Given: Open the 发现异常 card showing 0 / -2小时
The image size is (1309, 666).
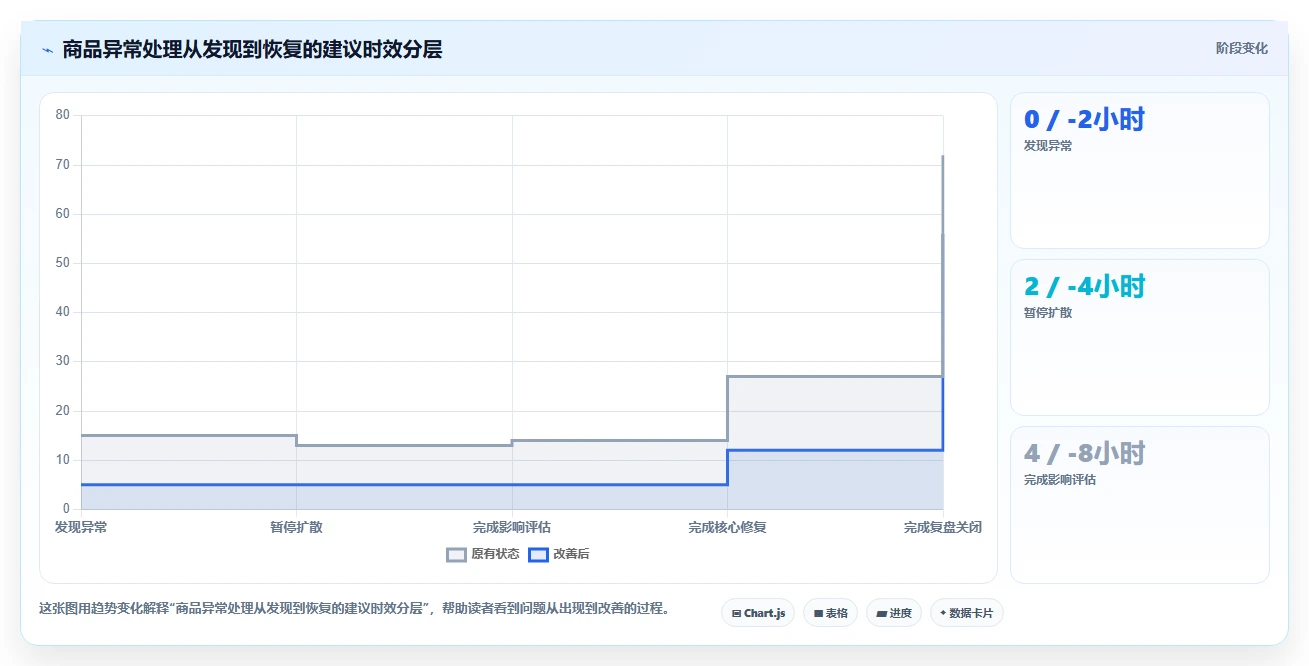Looking at the screenshot, I should click(1140, 170).
